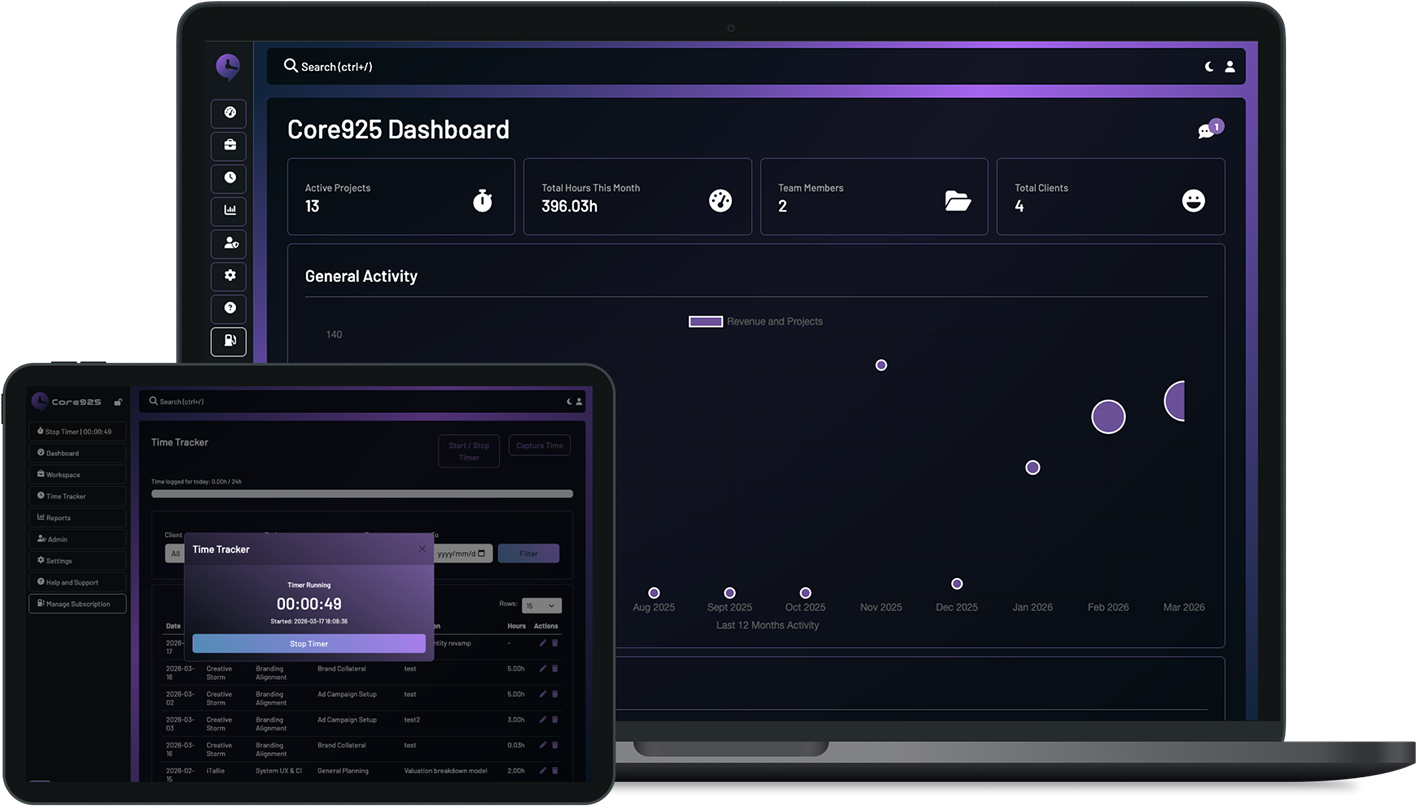Delete the first time entry using the trash icon
Image resolution: width=1416 pixels, height=809 pixels.
click(555, 643)
